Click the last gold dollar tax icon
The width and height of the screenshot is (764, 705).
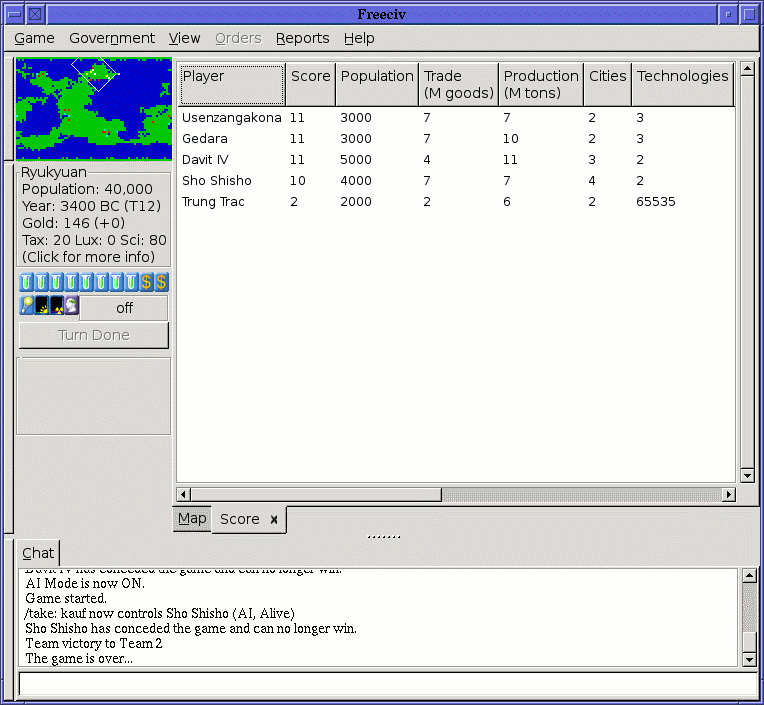click(x=161, y=282)
